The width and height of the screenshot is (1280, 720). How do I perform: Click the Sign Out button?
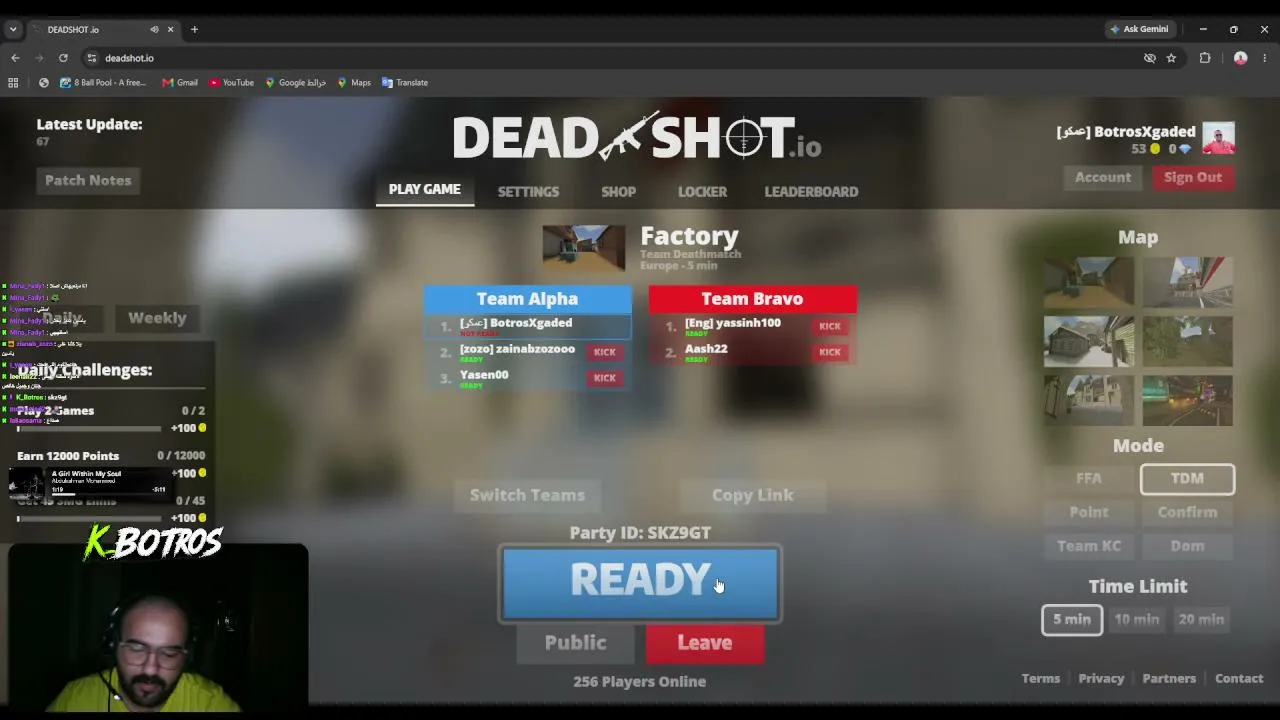point(1193,178)
